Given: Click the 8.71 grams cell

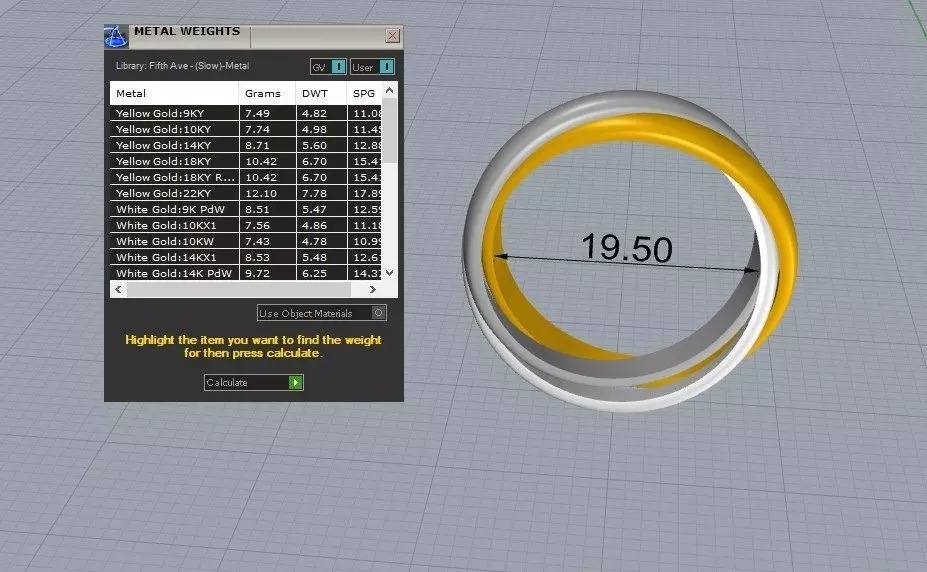Looking at the screenshot, I should point(267,145).
